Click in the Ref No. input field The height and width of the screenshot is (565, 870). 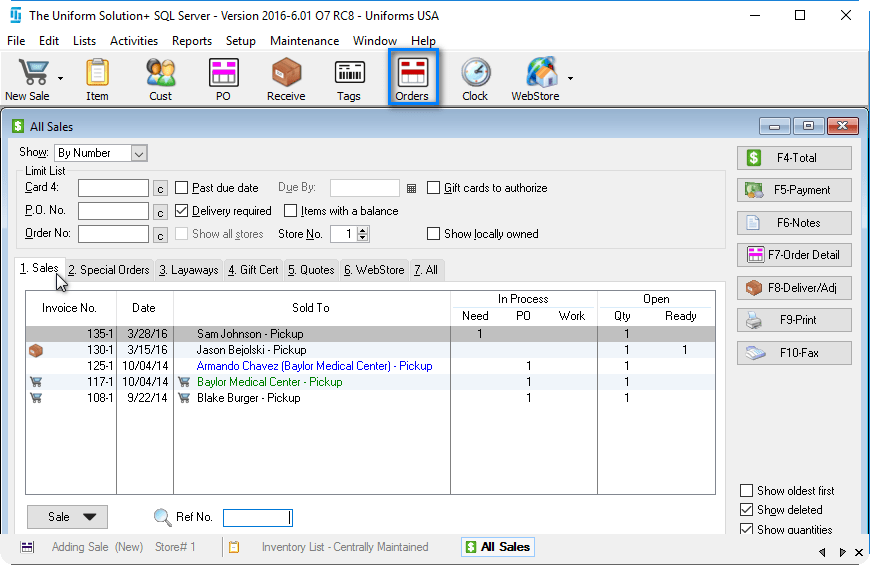(x=257, y=518)
